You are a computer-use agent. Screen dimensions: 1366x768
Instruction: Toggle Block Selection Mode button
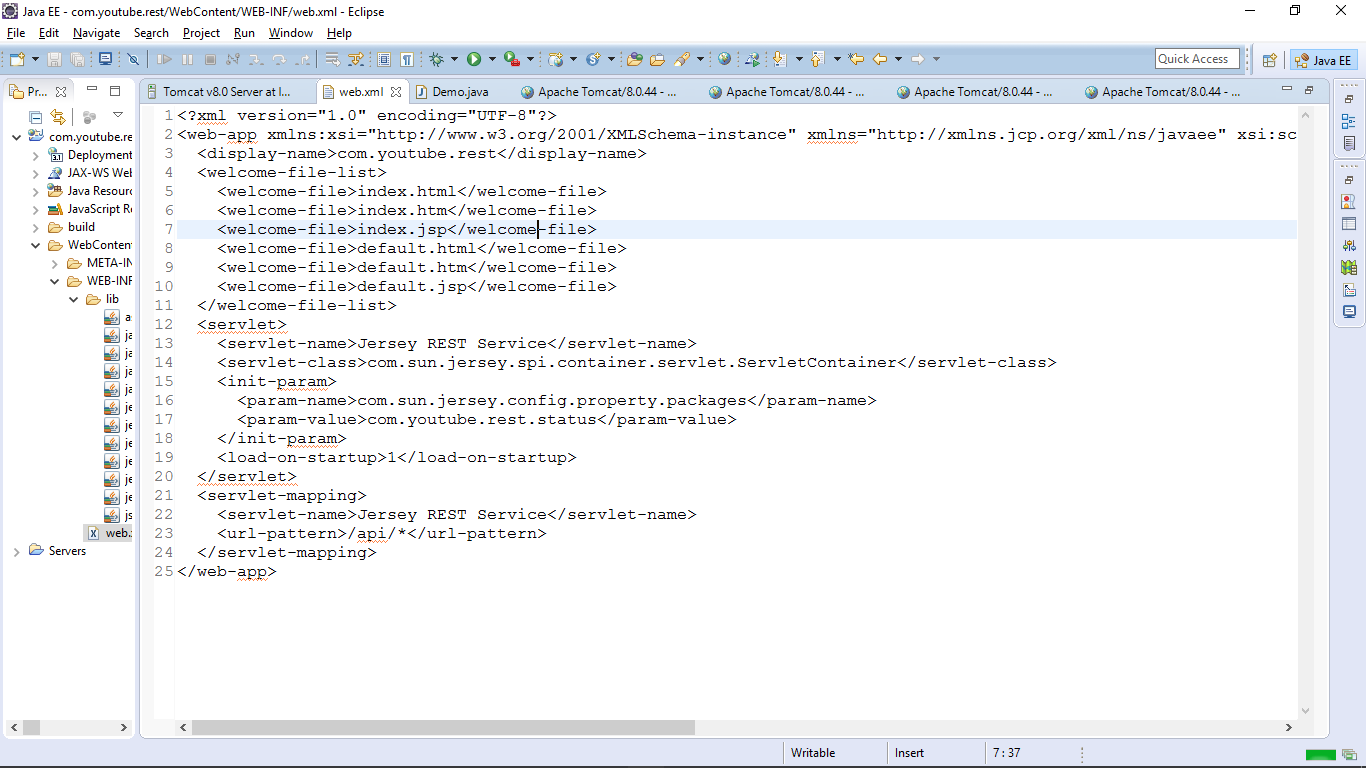[x=385, y=59]
